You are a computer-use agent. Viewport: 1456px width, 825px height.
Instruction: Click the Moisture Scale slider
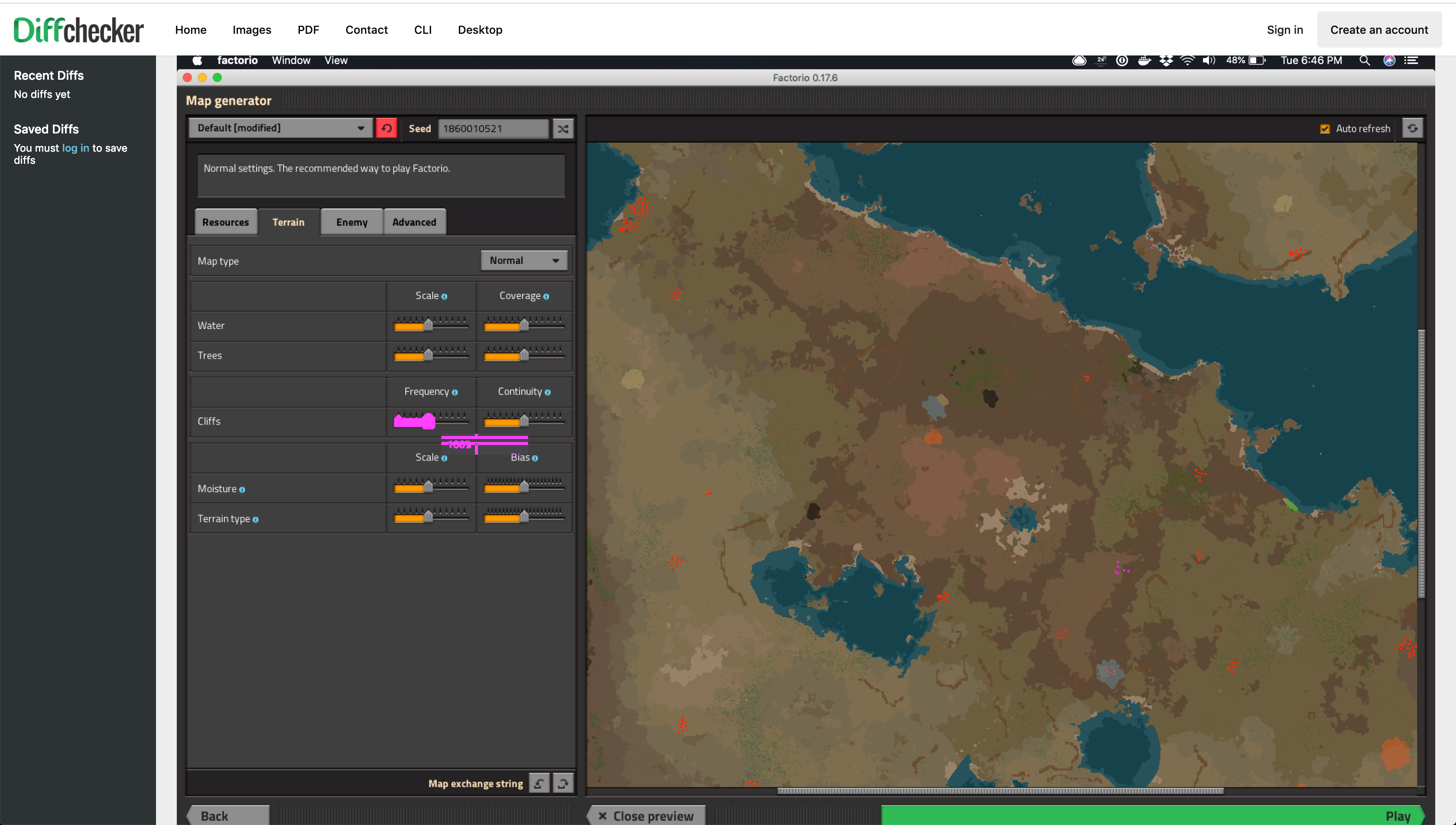[431, 486]
